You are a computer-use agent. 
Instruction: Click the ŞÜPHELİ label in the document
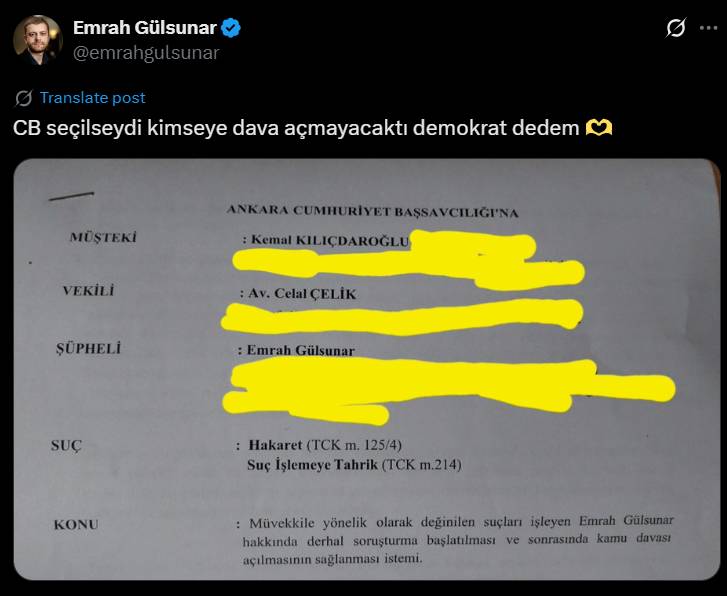88,348
